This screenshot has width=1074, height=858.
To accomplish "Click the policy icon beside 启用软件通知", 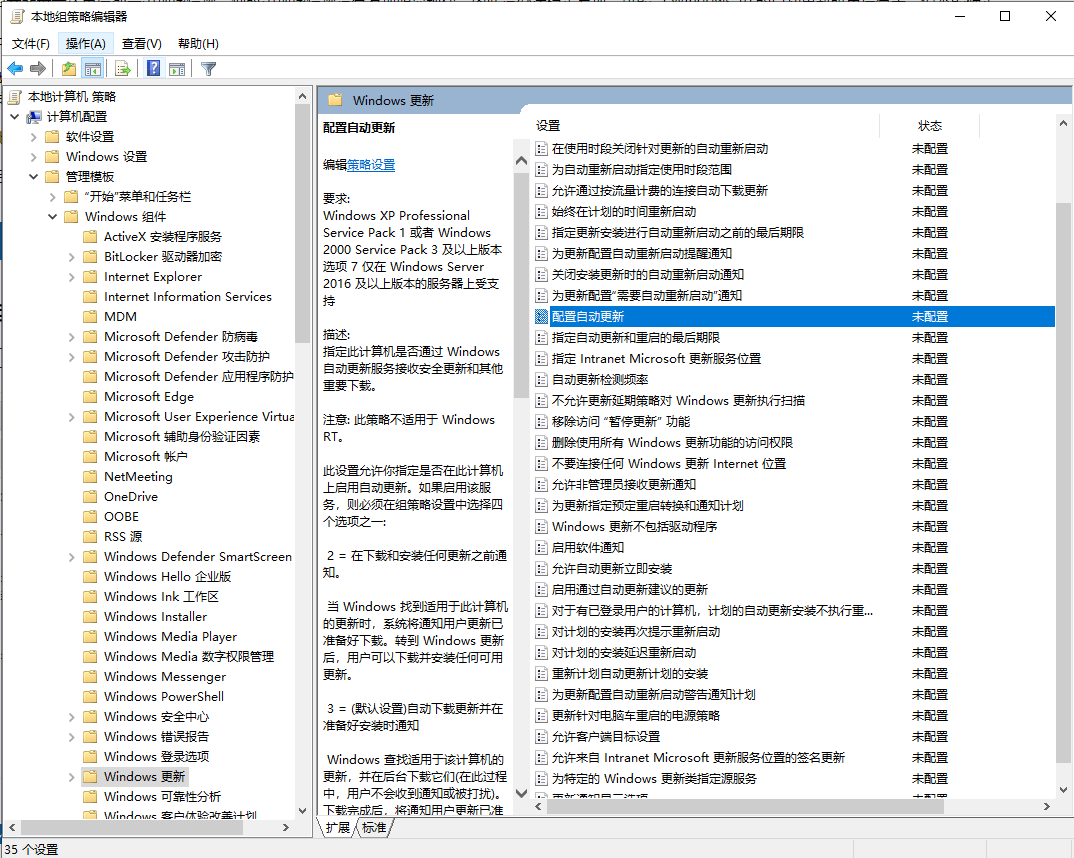I will 541,548.
